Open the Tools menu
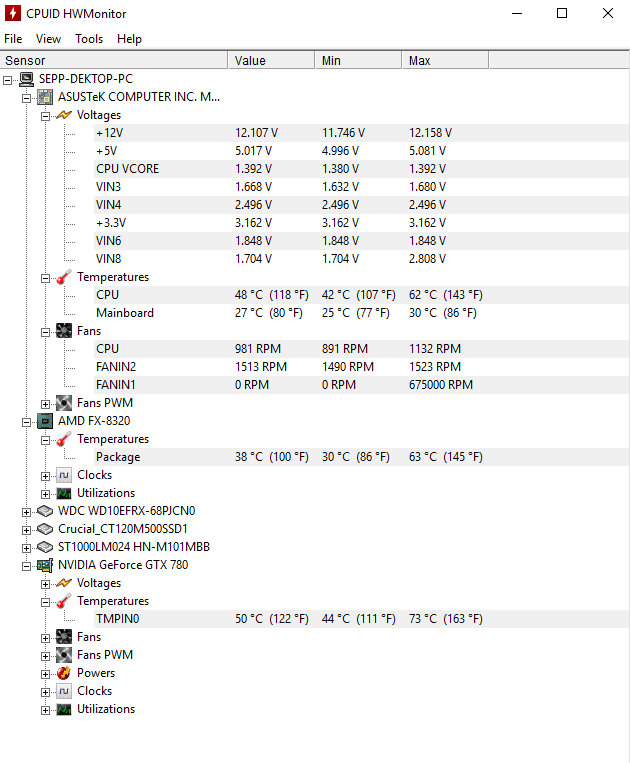This screenshot has width=630, height=763. click(x=89, y=39)
